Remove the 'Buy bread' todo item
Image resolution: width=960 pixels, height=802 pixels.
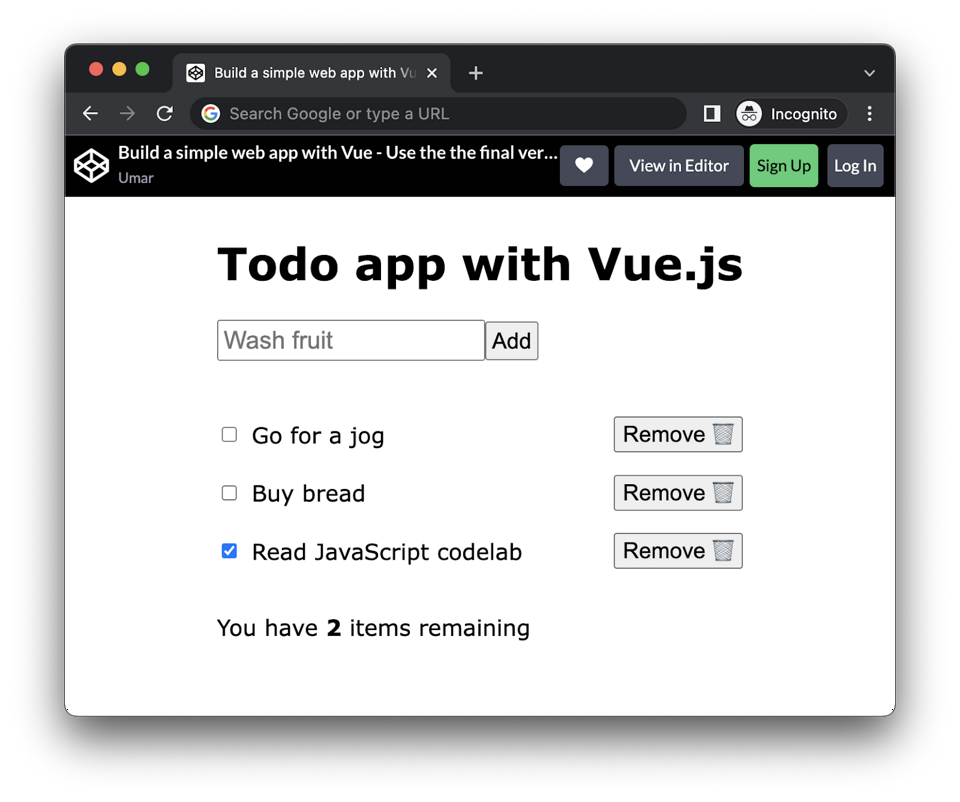pos(677,492)
